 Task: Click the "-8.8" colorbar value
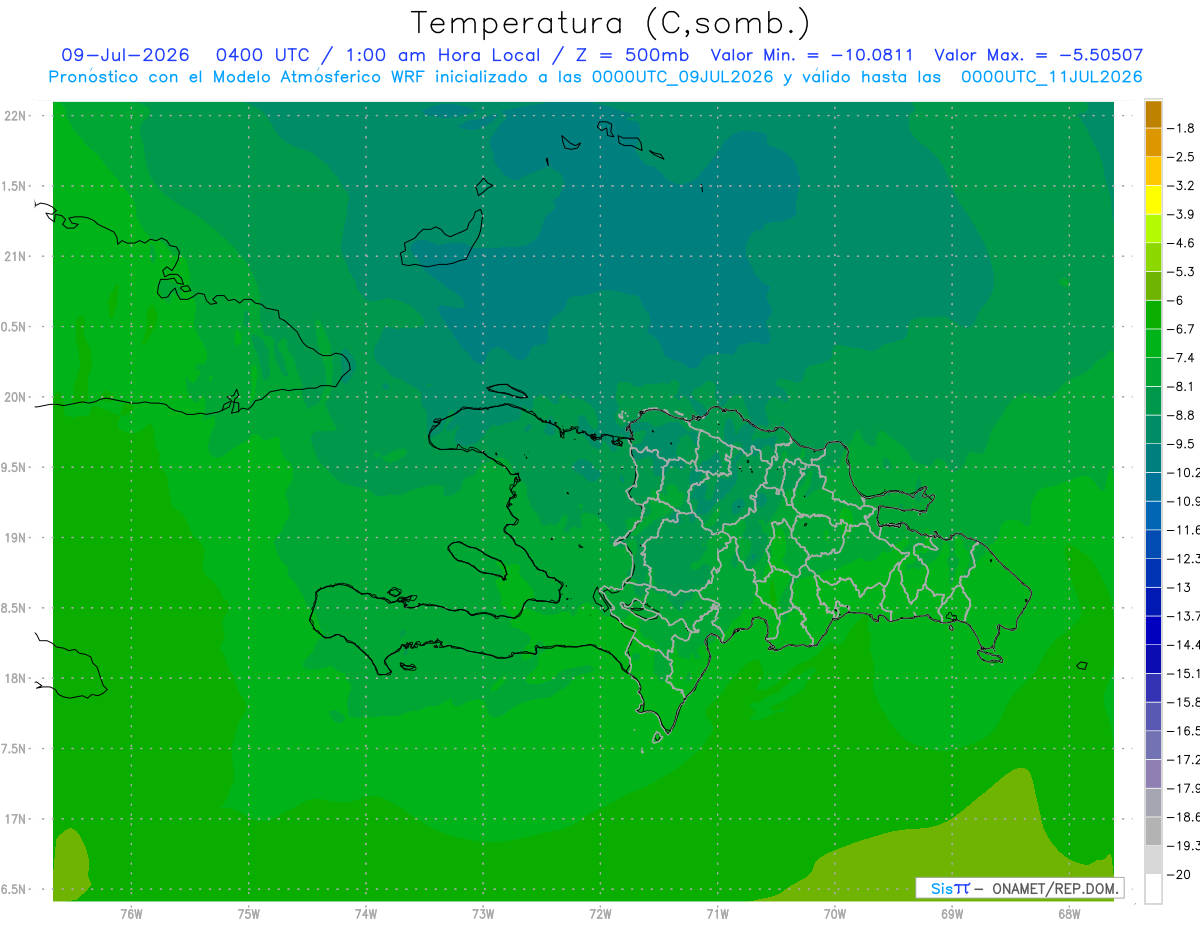(x=1182, y=414)
